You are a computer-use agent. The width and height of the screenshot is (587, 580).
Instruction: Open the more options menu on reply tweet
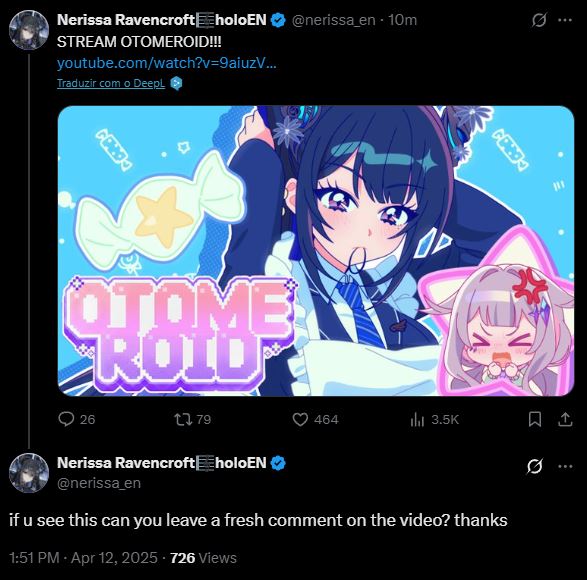tap(565, 467)
